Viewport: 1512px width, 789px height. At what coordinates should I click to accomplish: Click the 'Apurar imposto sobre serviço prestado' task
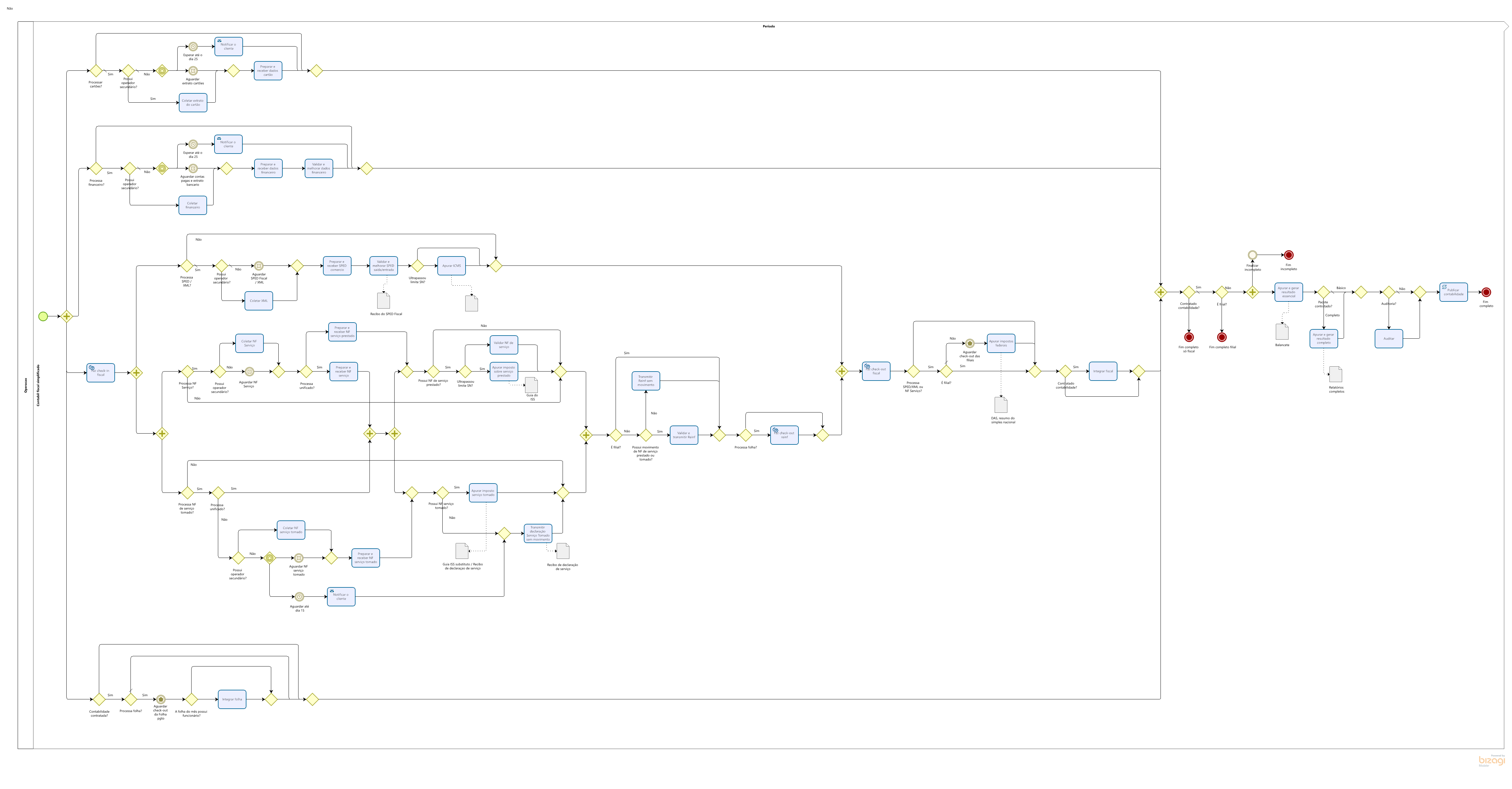[x=504, y=372]
